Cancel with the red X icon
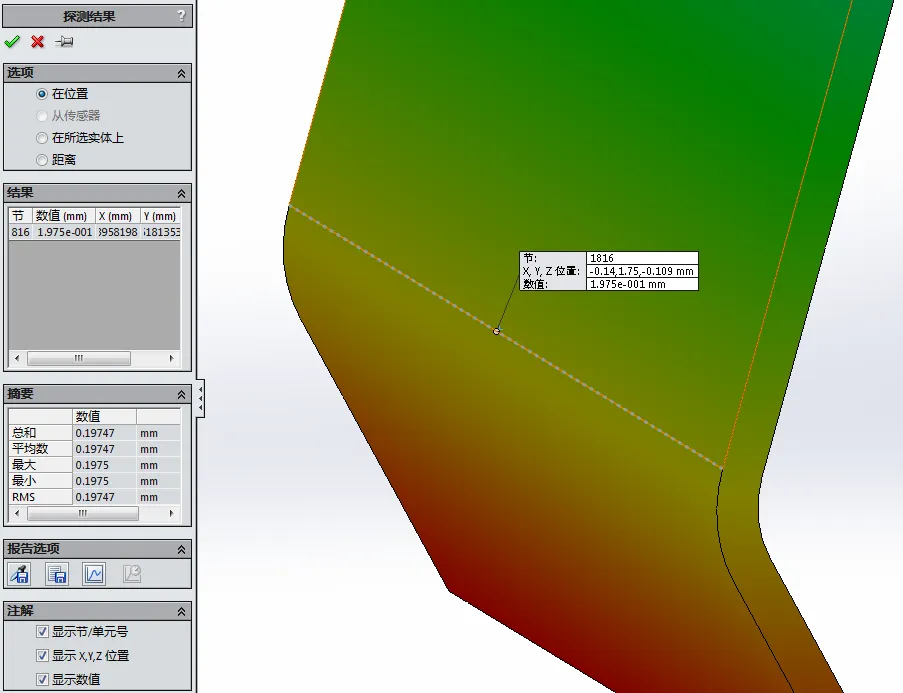The height and width of the screenshot is (693, 903). 37,41
